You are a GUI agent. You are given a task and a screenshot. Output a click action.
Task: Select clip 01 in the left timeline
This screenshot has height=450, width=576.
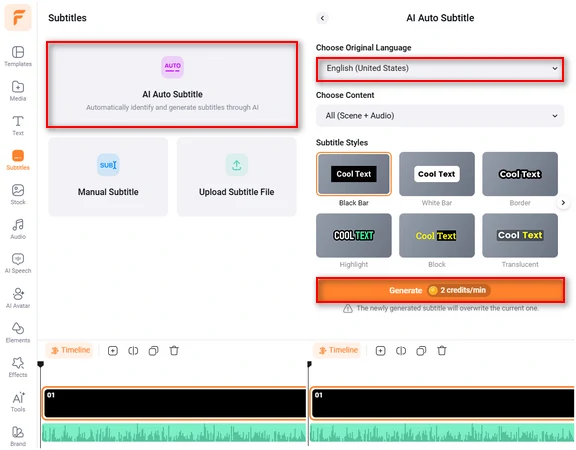[x=174, y=403]
